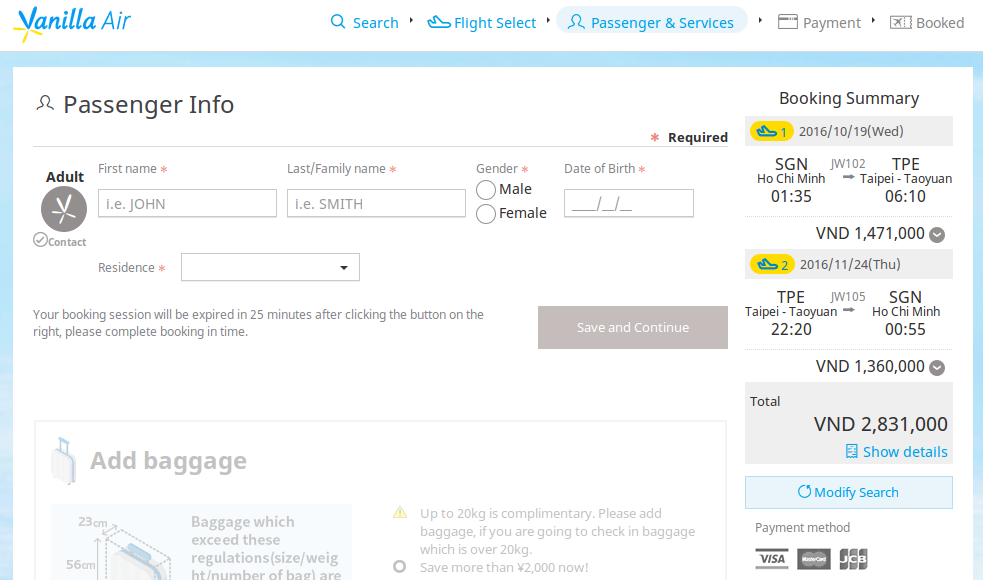The image size is (983, 580).
Task: Expand the VND 1,471,000 fare details
Action: (937, 235)
